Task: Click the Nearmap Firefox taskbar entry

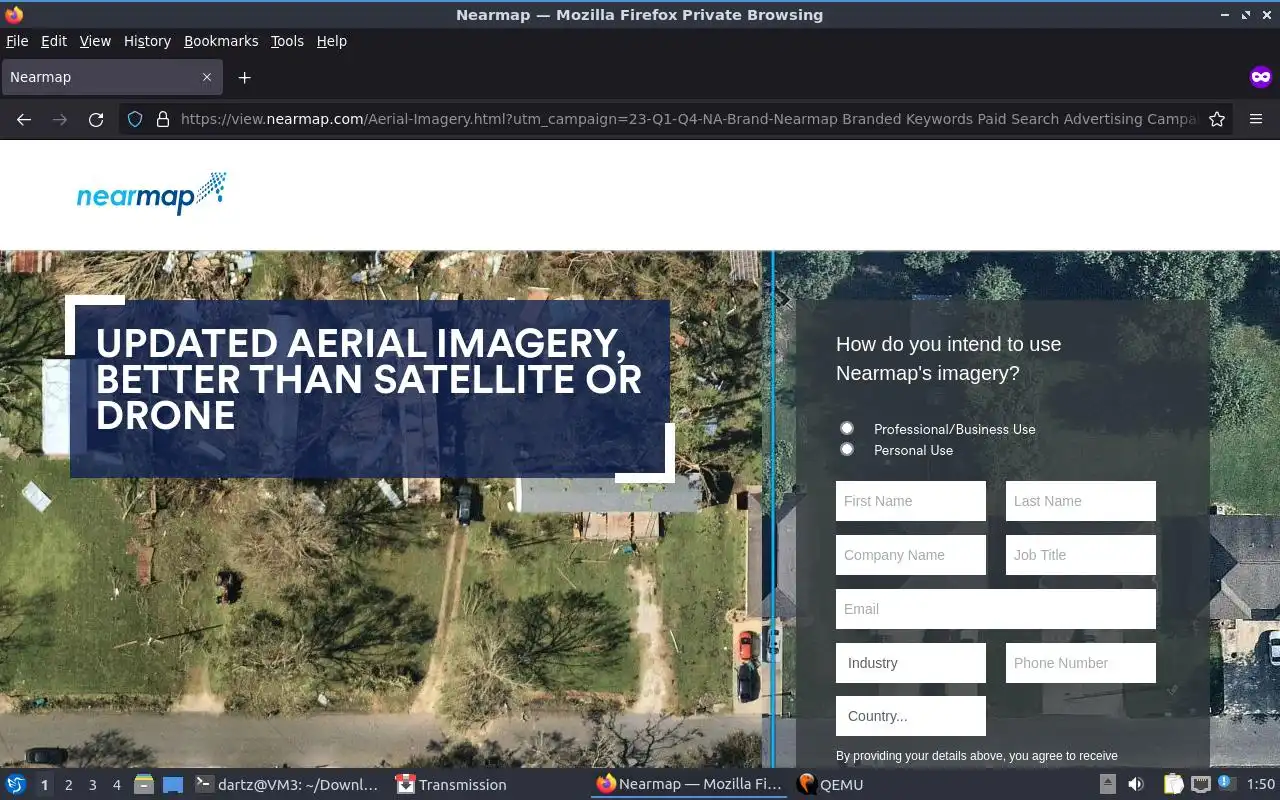Action: (x=690, y=785)
